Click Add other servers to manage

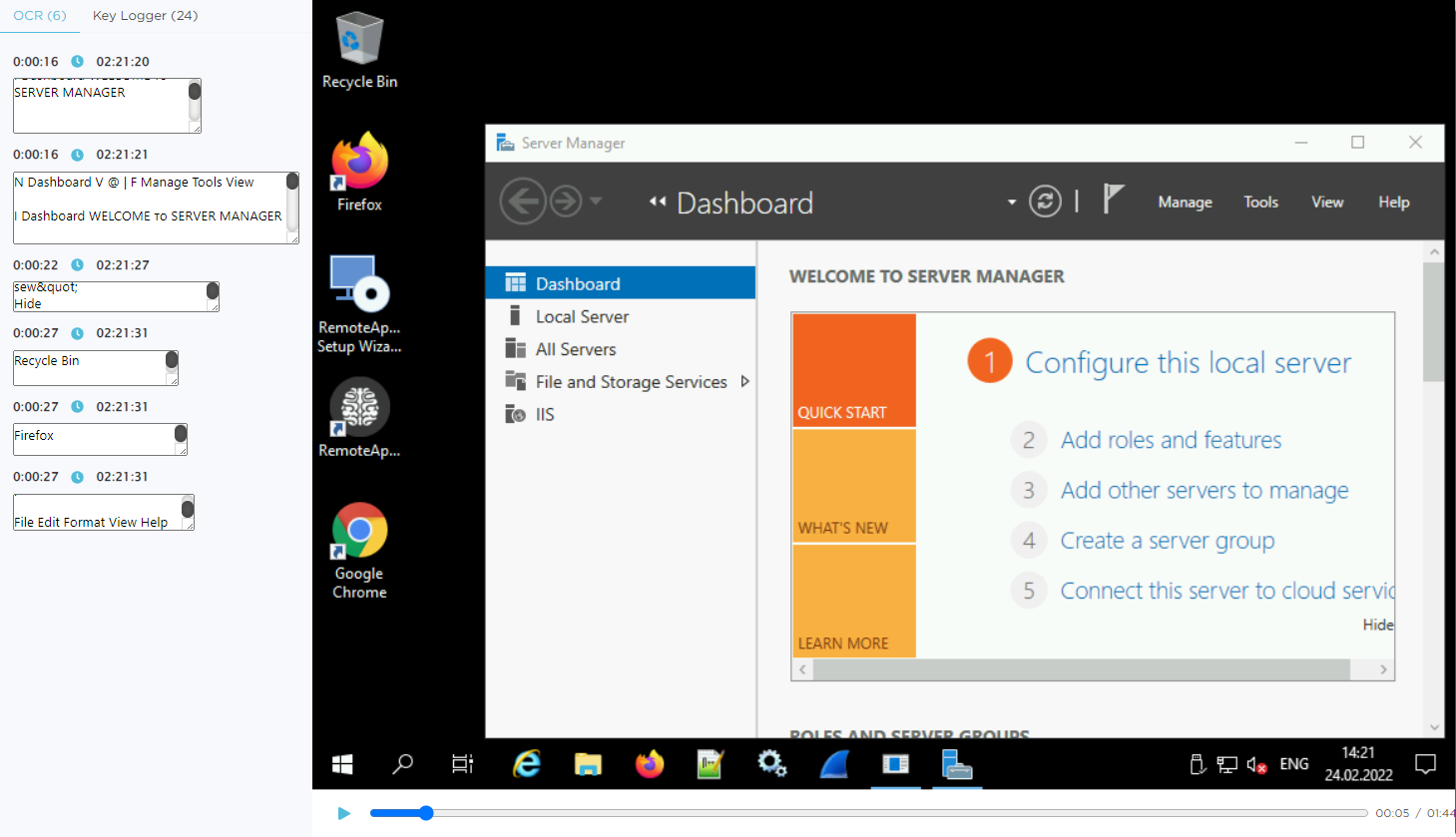[1205, 490]
